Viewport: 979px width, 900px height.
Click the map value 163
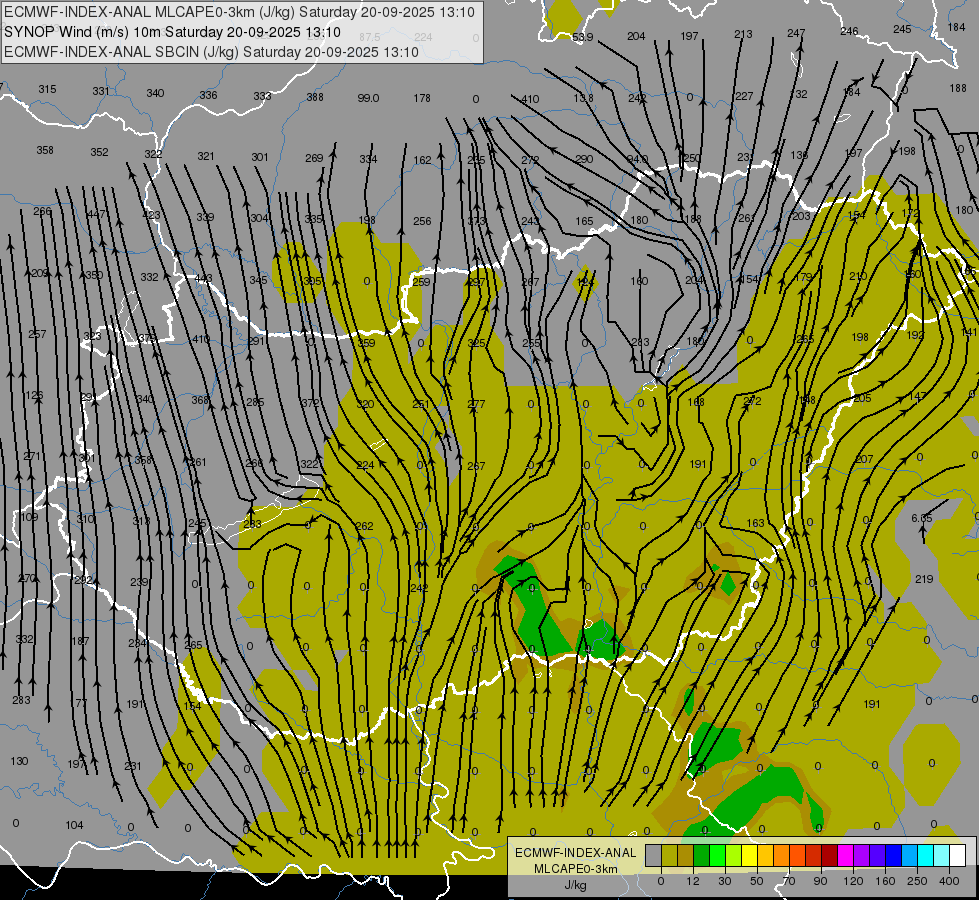click(x=755, y=523)
